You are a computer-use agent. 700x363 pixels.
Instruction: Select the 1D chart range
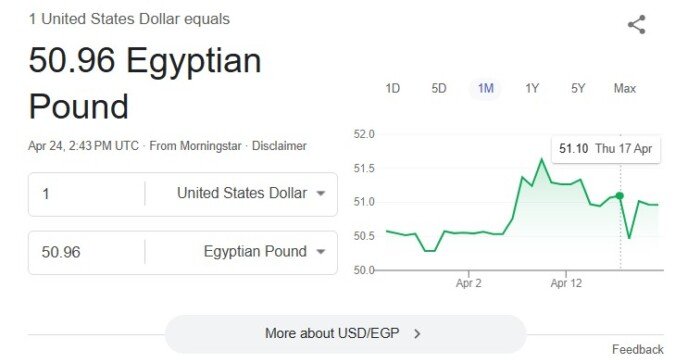[x=392, y=88]
